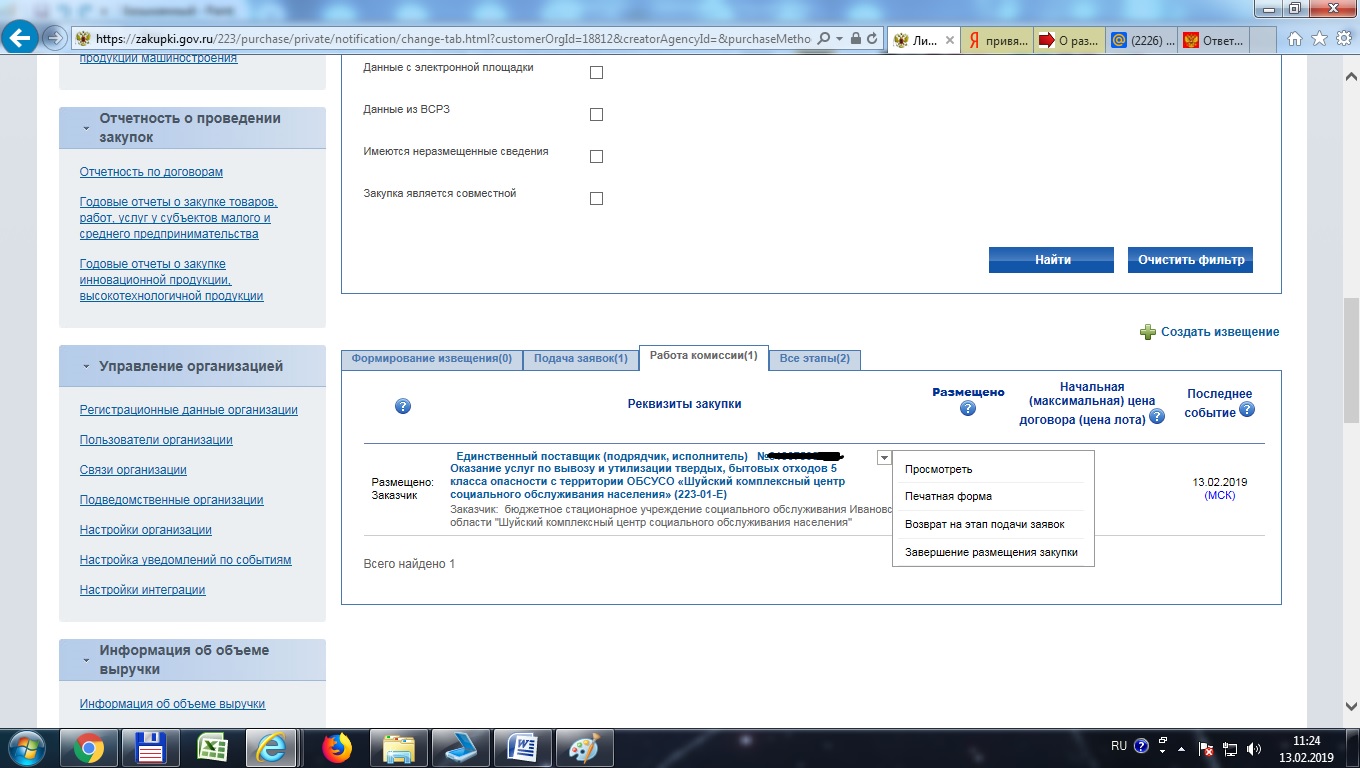Click the help icon beside Размещено header
This screenshot has height=768, width=1360.
point(967,409)
